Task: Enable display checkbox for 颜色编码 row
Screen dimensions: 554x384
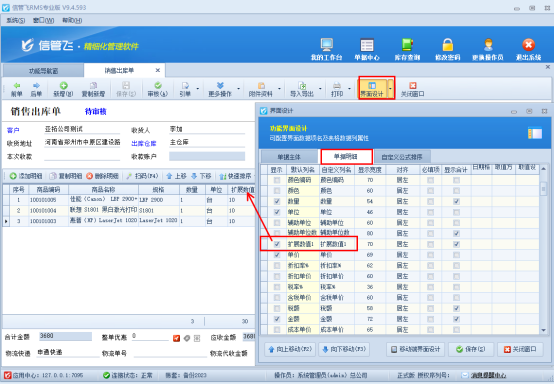Action: pyautogui.click(x=277, y=180)
